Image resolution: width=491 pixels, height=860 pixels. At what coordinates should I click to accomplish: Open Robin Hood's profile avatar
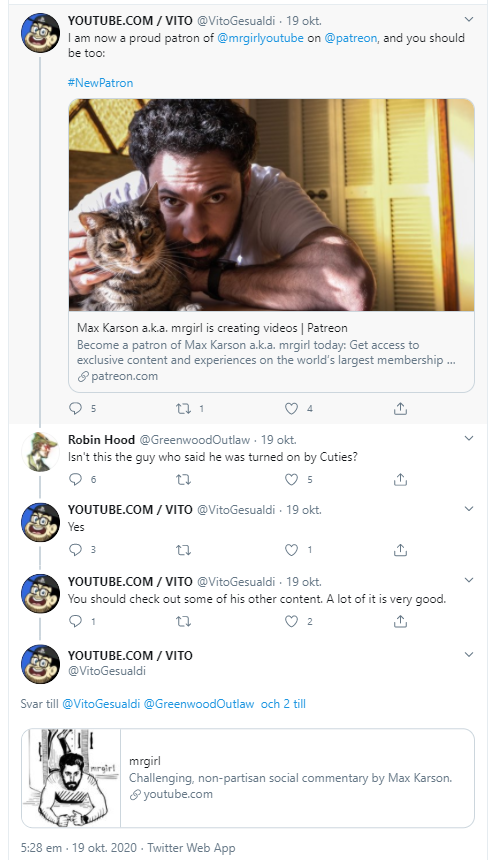pyautogui.click(x=40, y=451)
